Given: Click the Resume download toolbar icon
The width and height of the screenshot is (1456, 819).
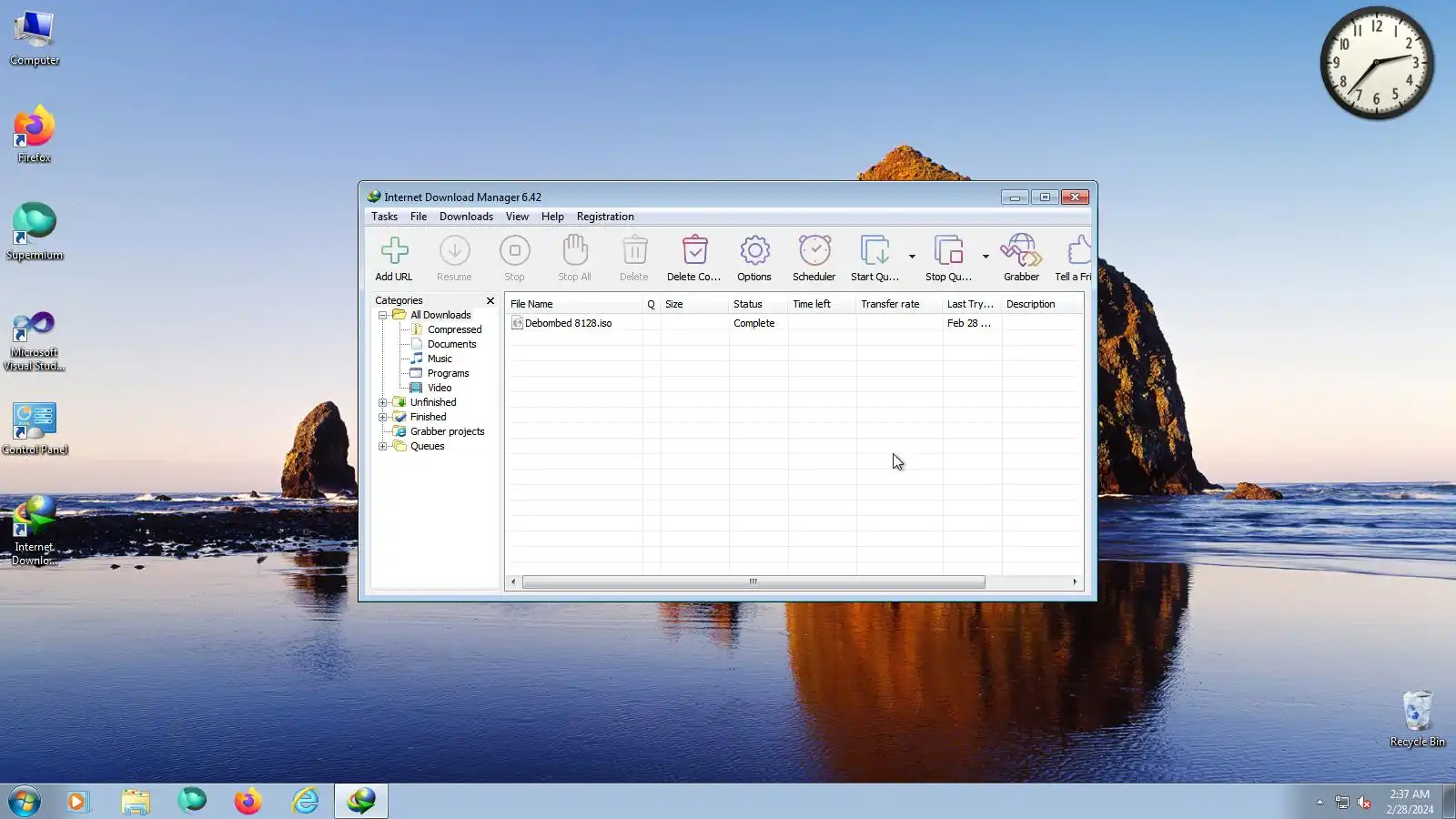Looking at the screenshot, I should click(x=454, y=258).
